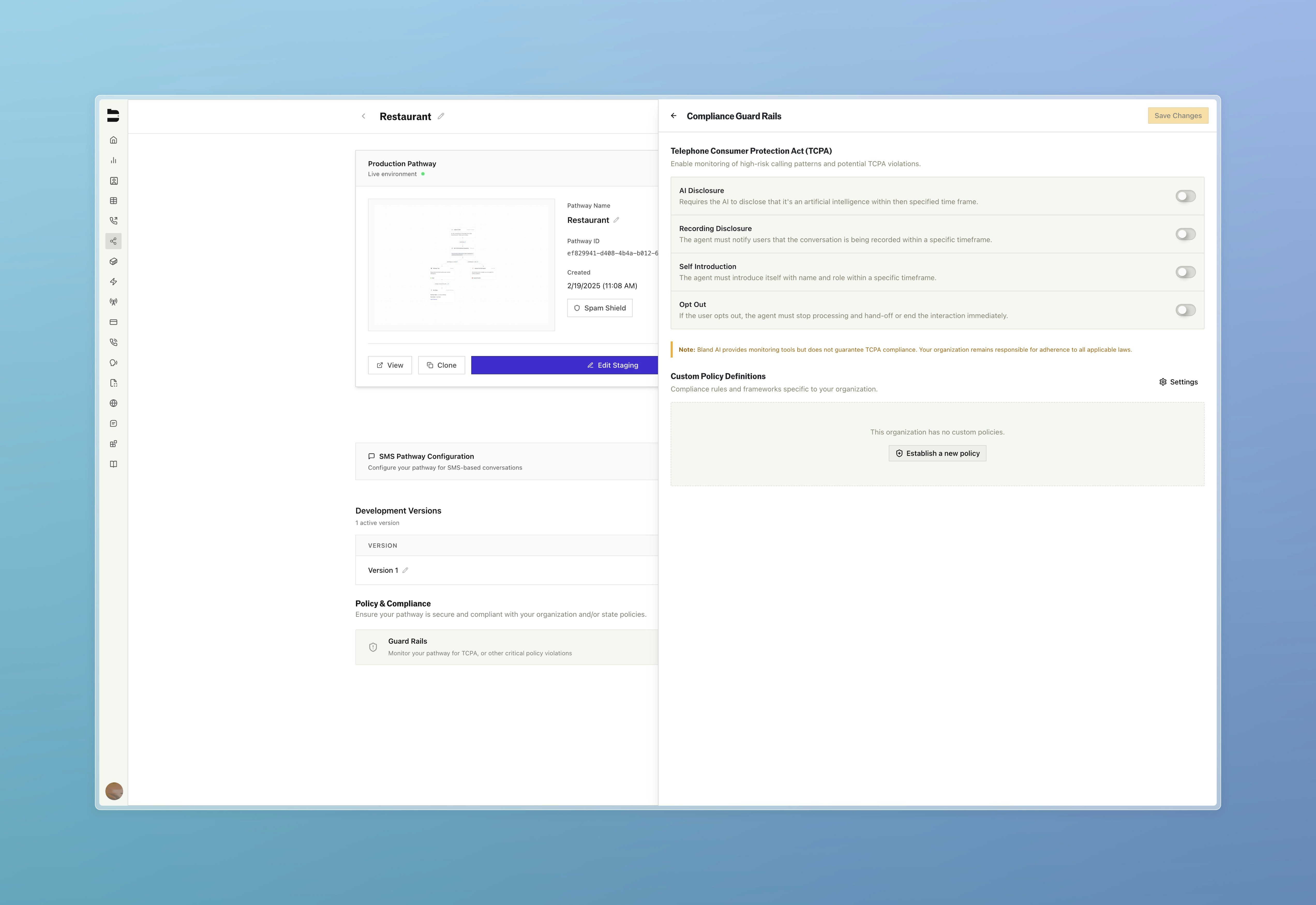The width and height of the screenshot is (1316, 905).
Task: Open the globe sidebar icon
Action: (113, 403)
